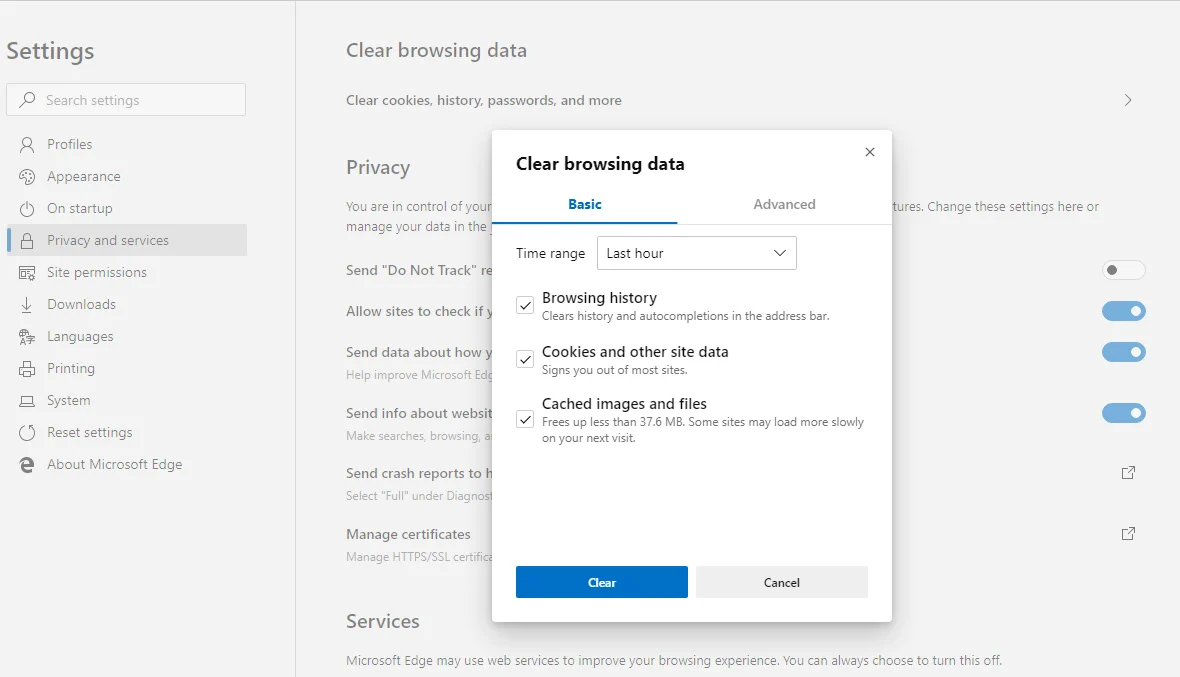
Task: Click the On startup power icon
Action: [27, 209]
